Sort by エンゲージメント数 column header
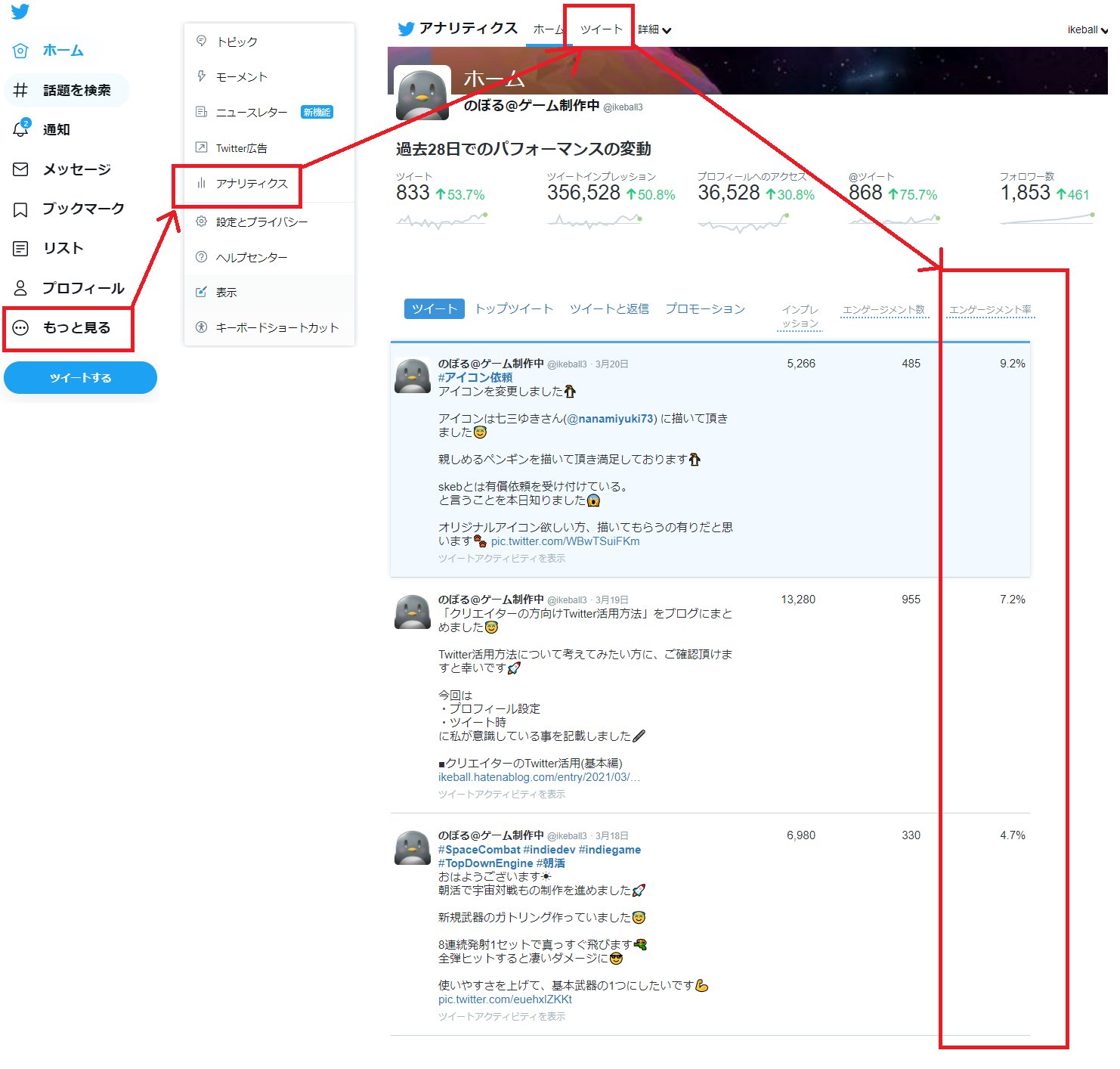This screenshot has width=1120, height=1069. point(884,310)
